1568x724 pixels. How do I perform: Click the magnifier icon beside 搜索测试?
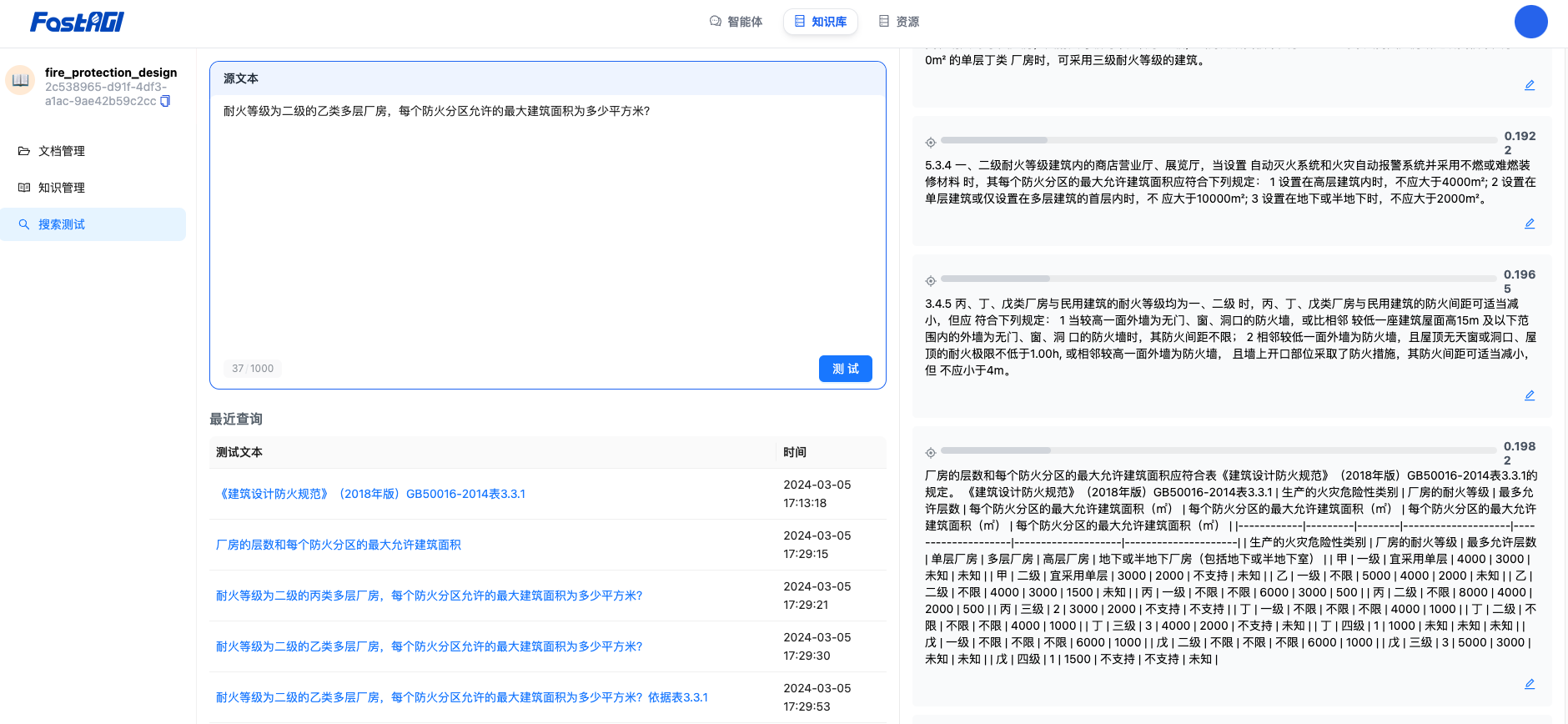point(24,224)
